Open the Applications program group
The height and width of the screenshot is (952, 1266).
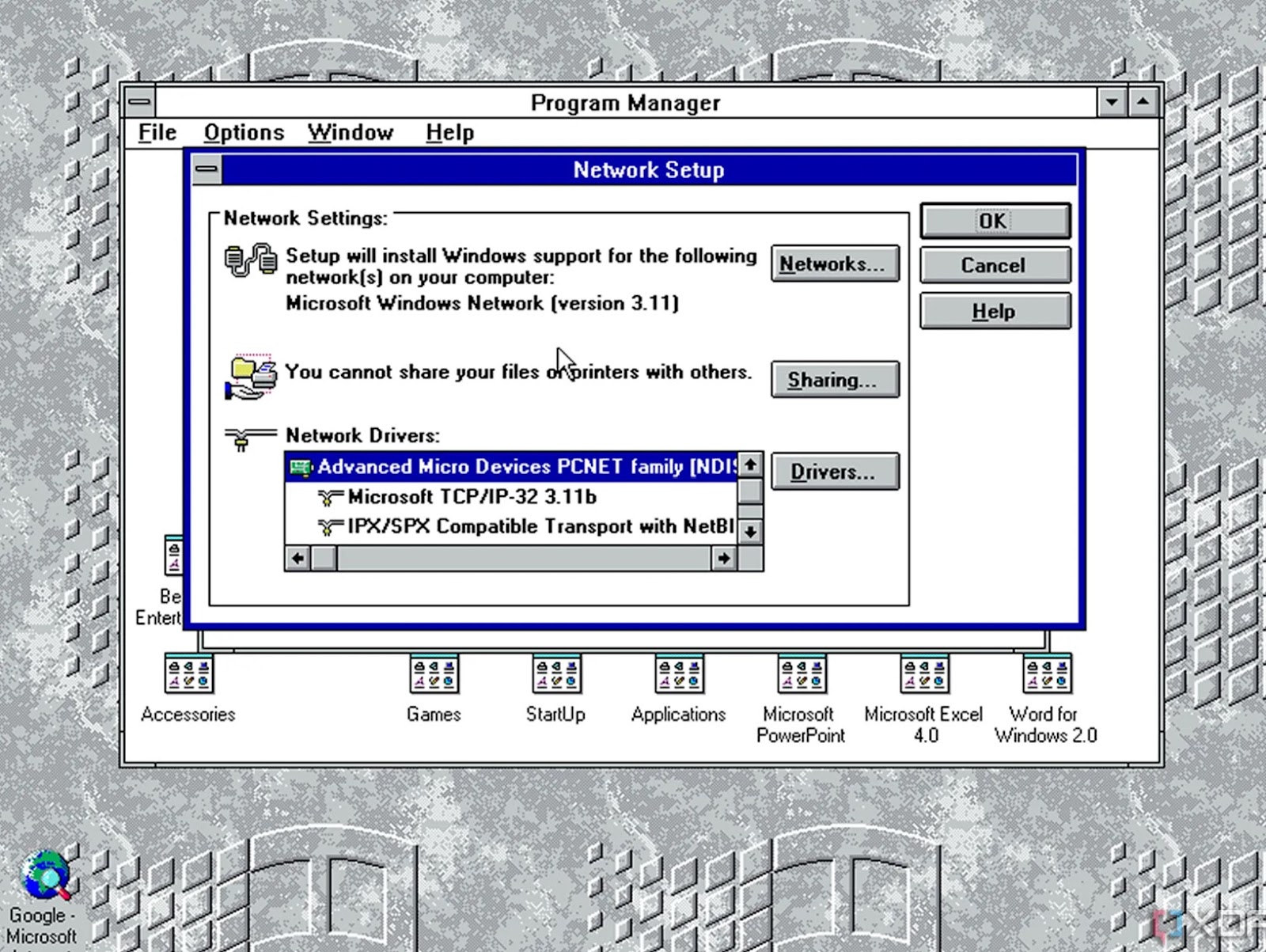(678, 673)
